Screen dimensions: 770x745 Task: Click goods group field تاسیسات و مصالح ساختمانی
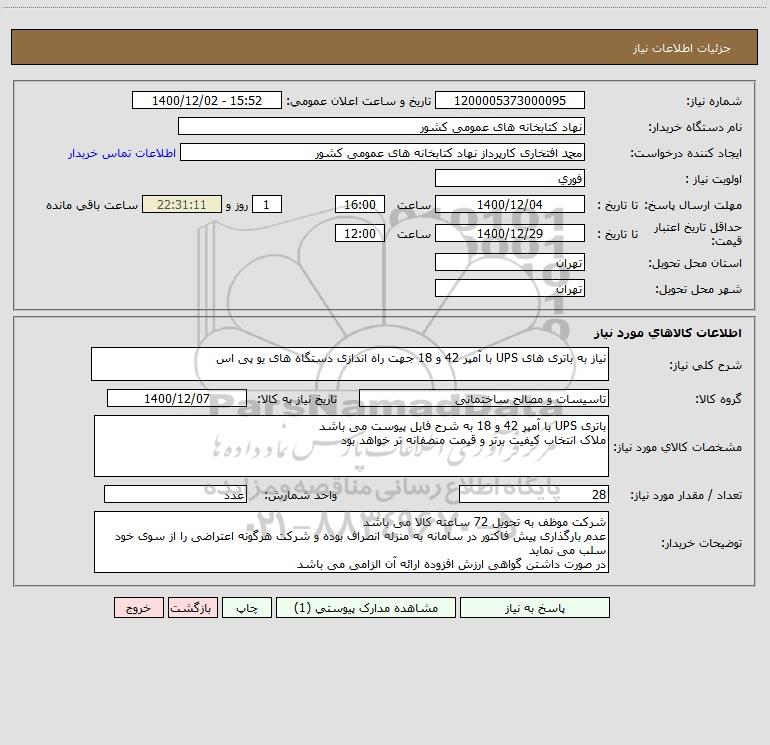point(484,399)
